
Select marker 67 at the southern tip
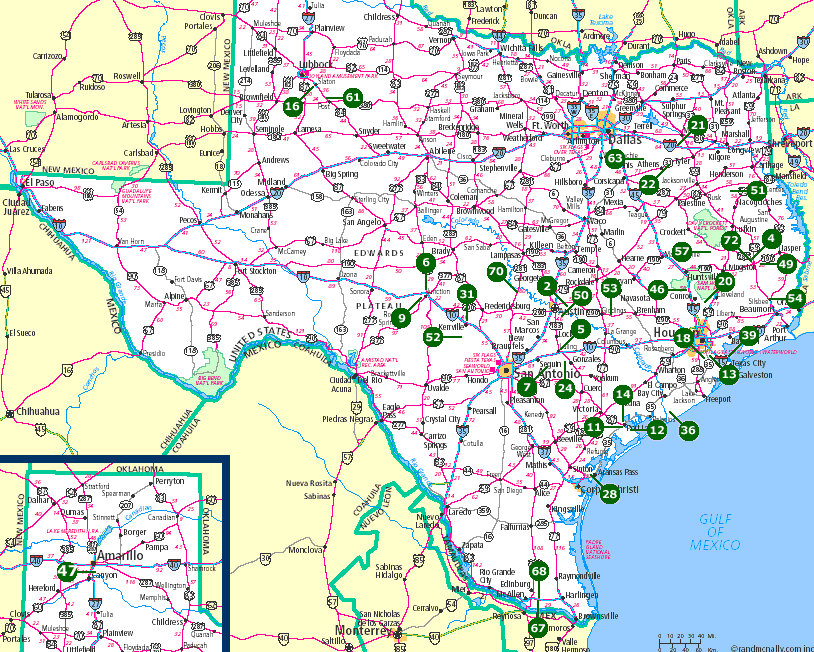pos(538,628)
